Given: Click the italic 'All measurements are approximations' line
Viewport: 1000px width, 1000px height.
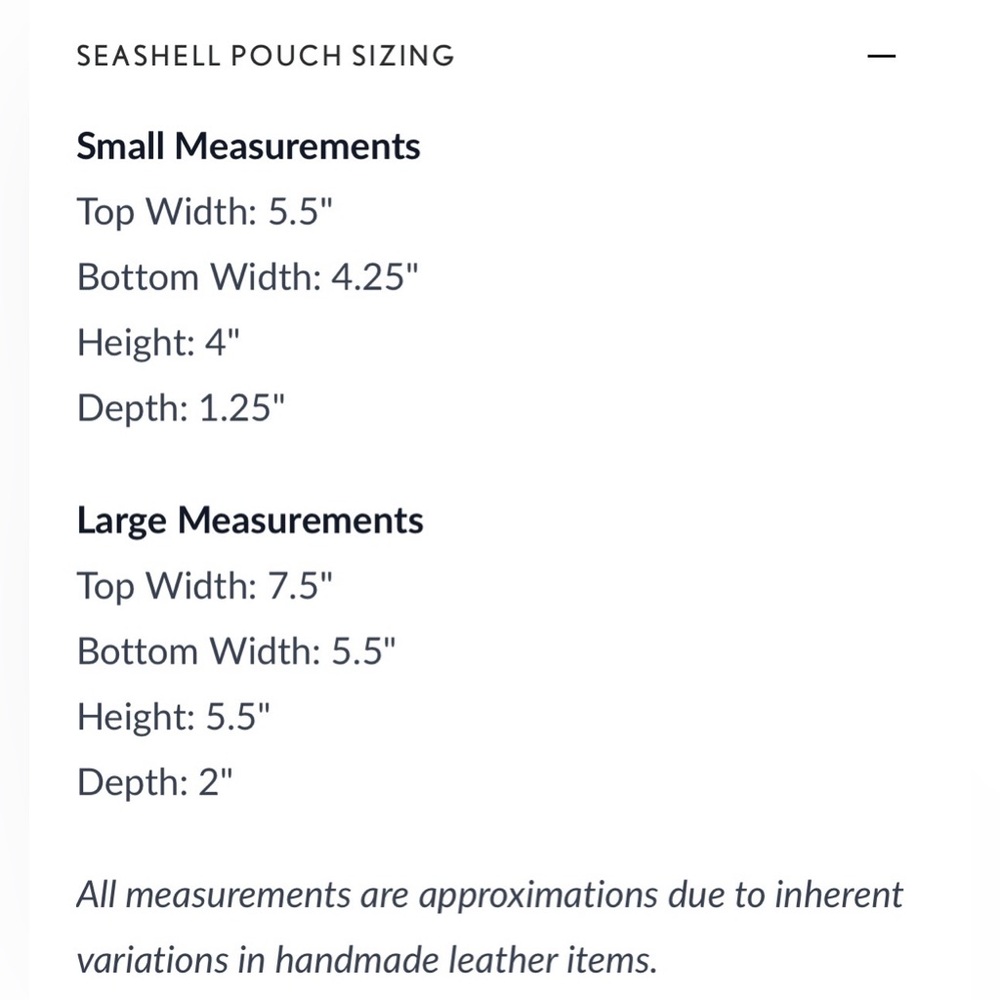Looking at the screenshot, I should click(x=490, y=895).
